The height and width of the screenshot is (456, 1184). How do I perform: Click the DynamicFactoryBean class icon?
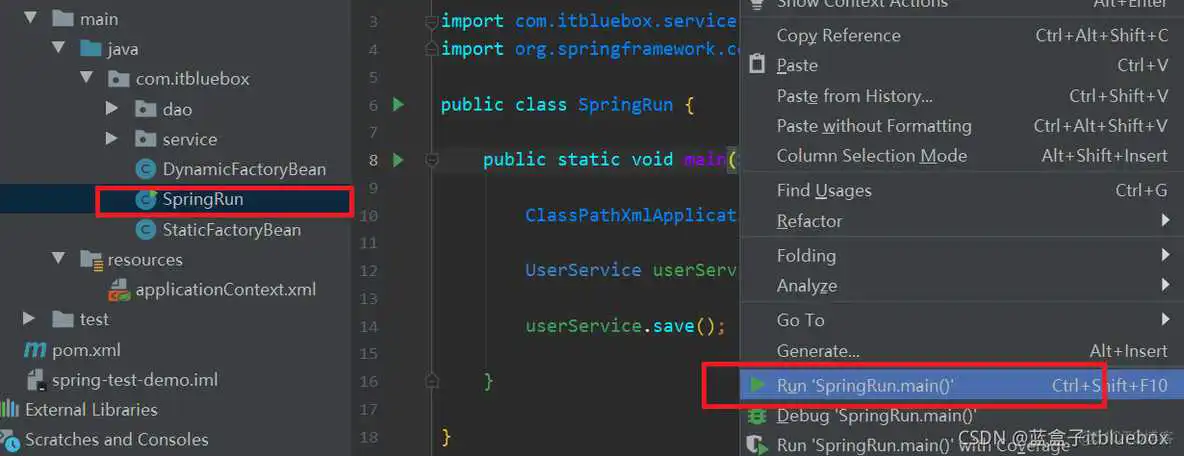pyautogui.click(x=146, y=169)
